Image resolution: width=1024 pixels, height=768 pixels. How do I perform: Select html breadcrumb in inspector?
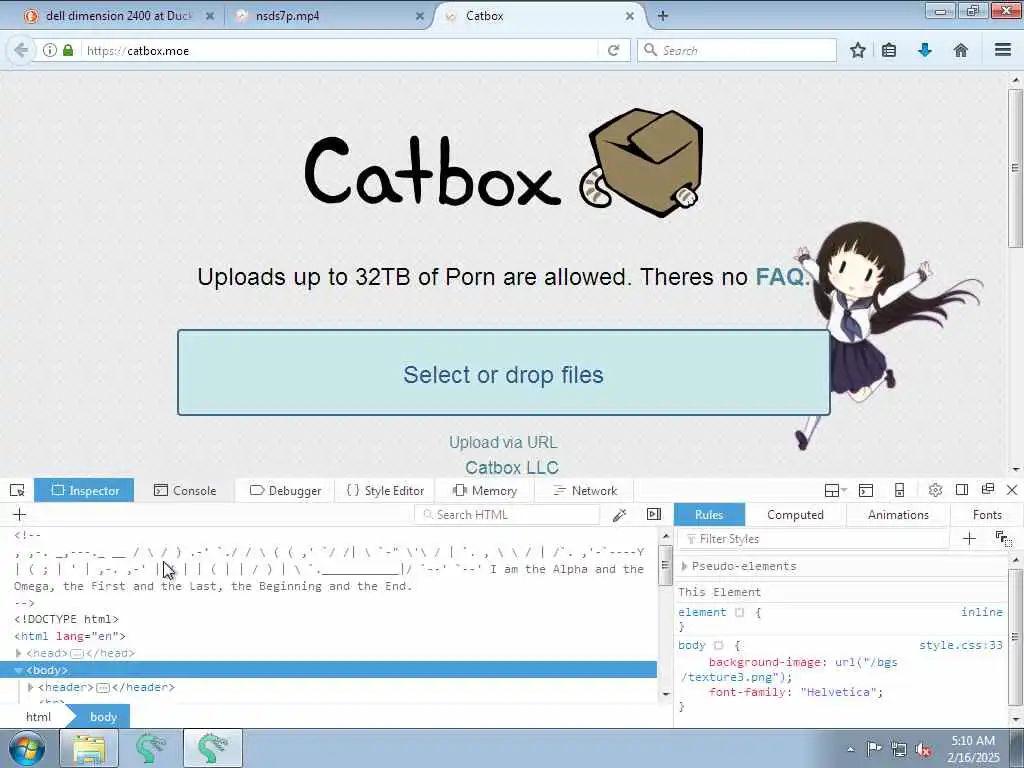[x=38, y=716]
